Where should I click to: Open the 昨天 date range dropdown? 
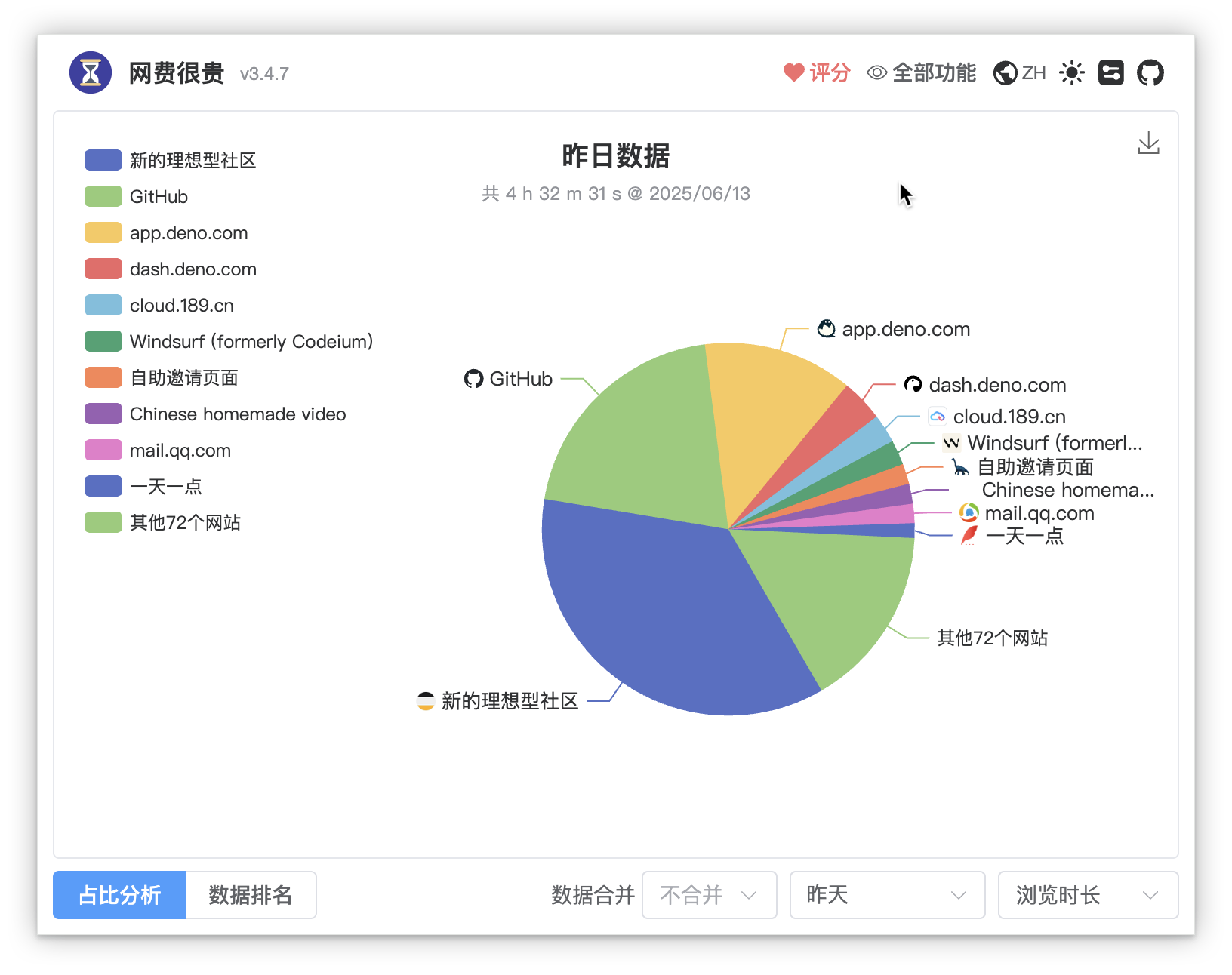pyautogui.click(x=887, y=895)
